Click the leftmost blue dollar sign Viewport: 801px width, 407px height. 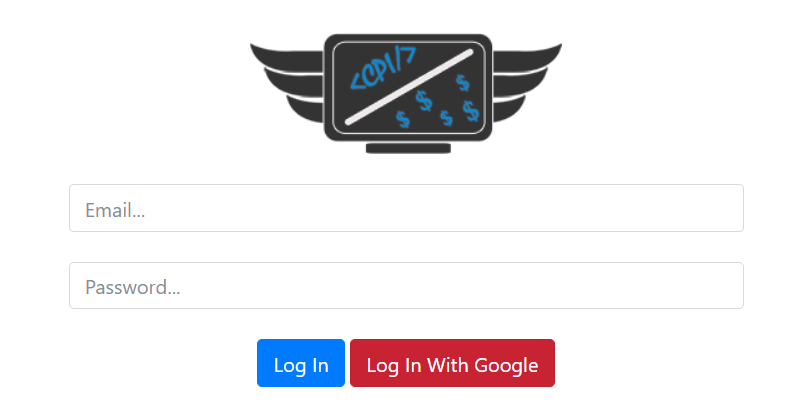coord(403,119)
